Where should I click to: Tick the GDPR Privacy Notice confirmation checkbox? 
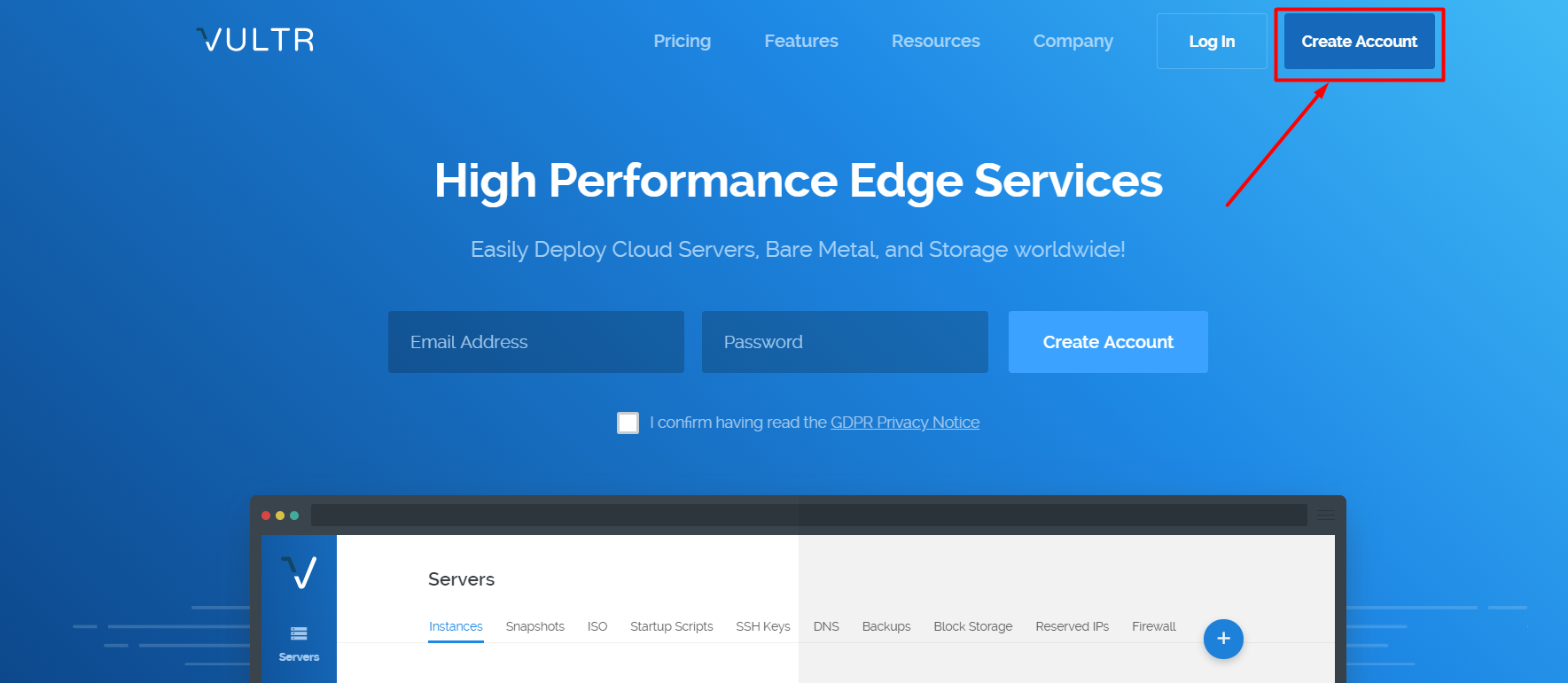coord(628,423)
